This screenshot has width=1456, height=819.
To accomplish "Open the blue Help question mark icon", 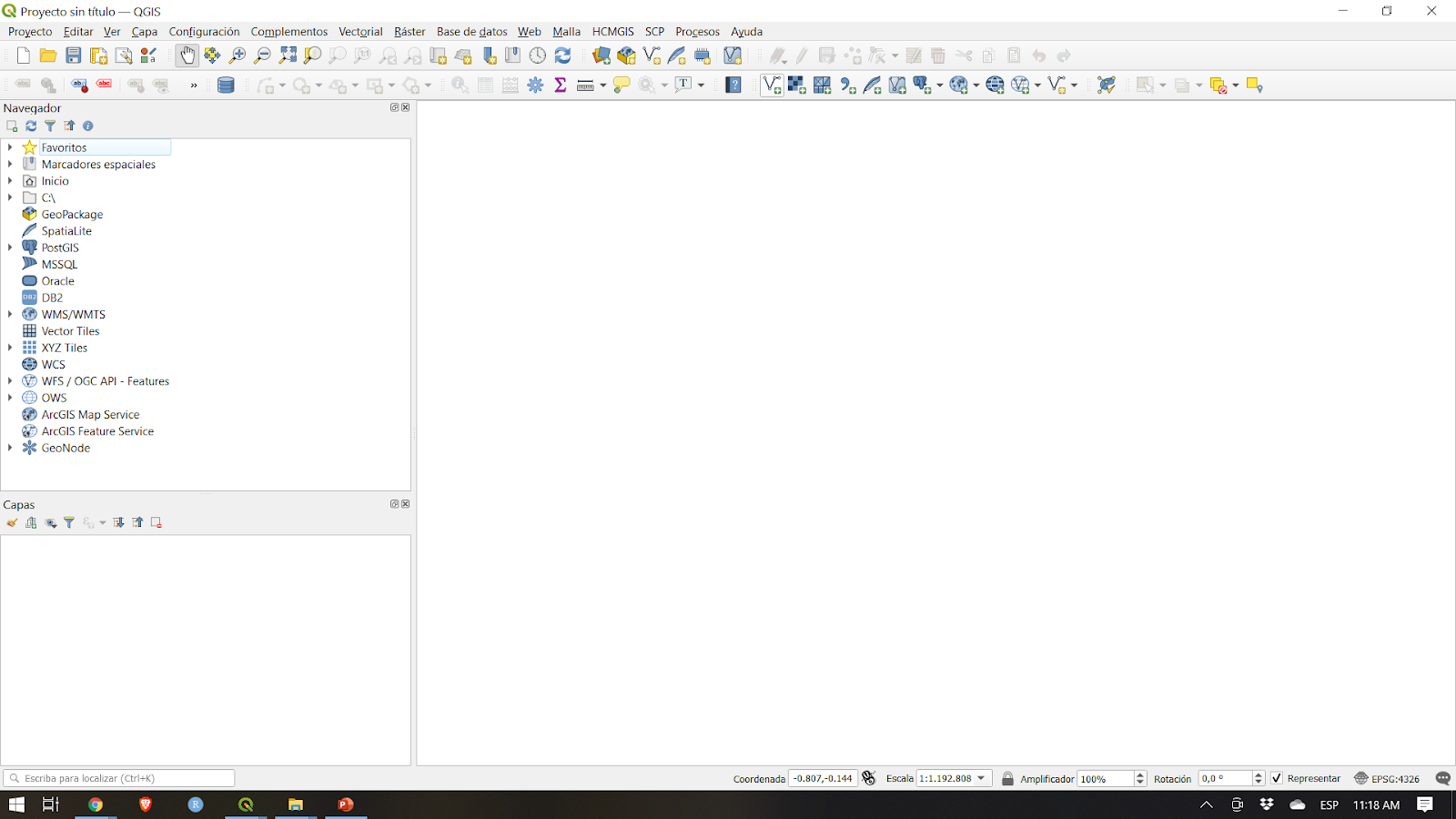I will pos(733,85).
